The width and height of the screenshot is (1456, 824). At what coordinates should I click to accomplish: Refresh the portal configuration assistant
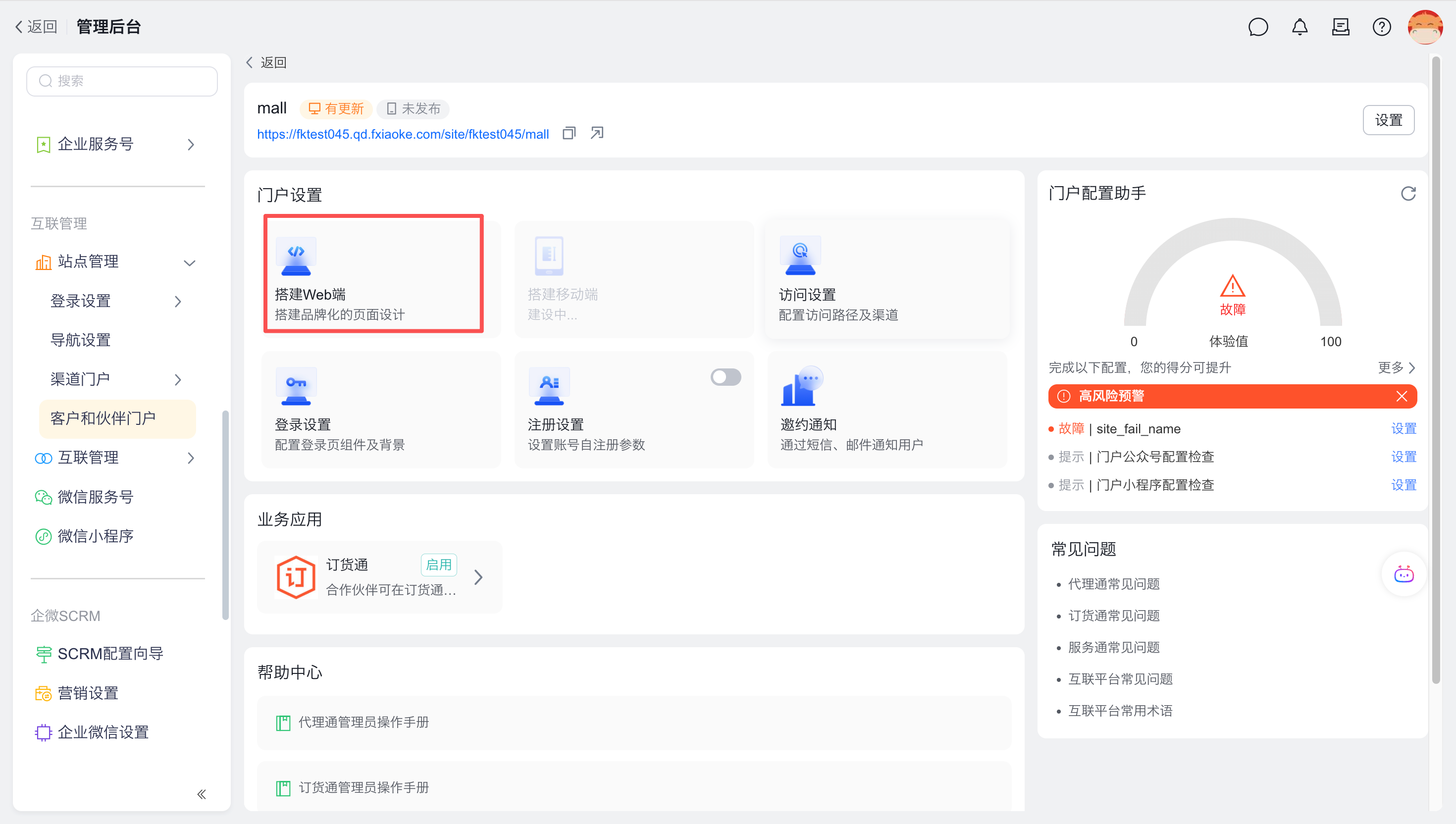click(1408, 194)
